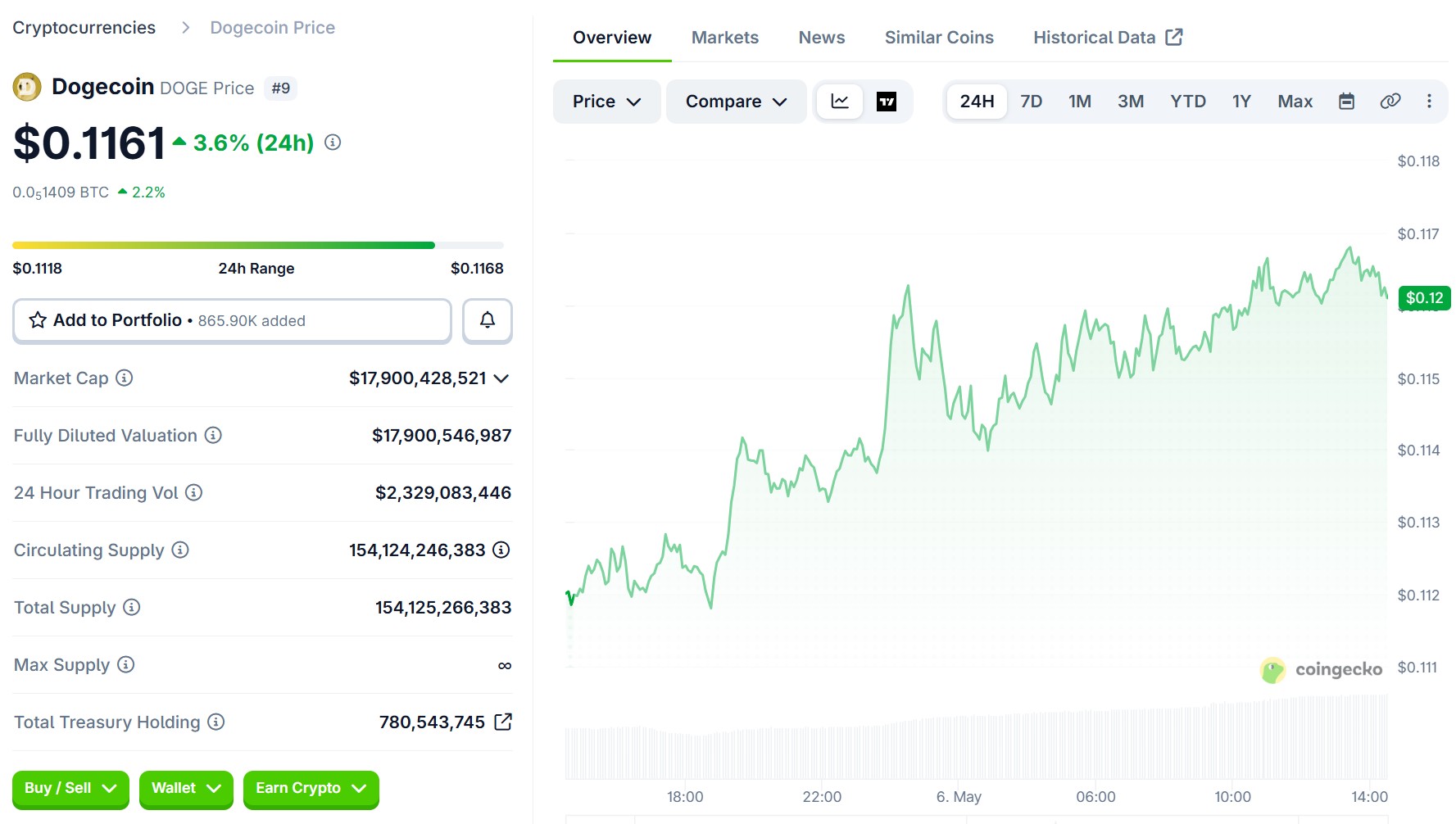Open Fully Diluted Valuation info icon
Image resolution: width=1456 pixels, height=824 pixels.
click(x=213, y=435)
